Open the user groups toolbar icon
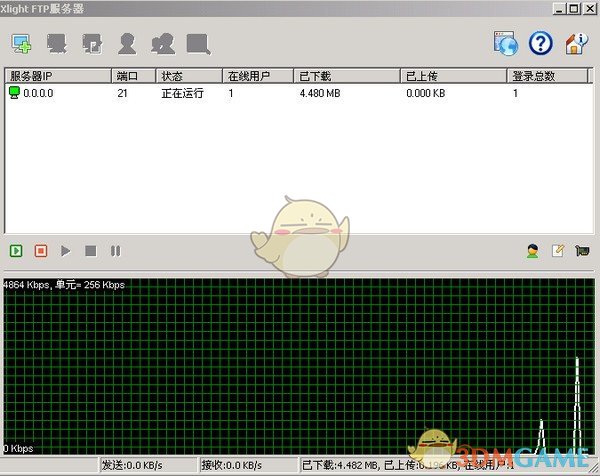Viewport: 600px width, 476px height. [x=163, y=44]
